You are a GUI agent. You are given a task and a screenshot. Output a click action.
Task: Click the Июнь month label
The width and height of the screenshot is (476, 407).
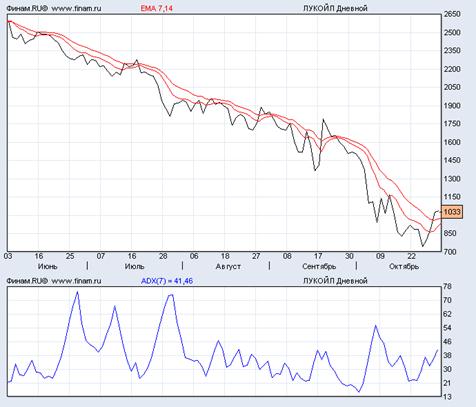click(x=47, y=266)
